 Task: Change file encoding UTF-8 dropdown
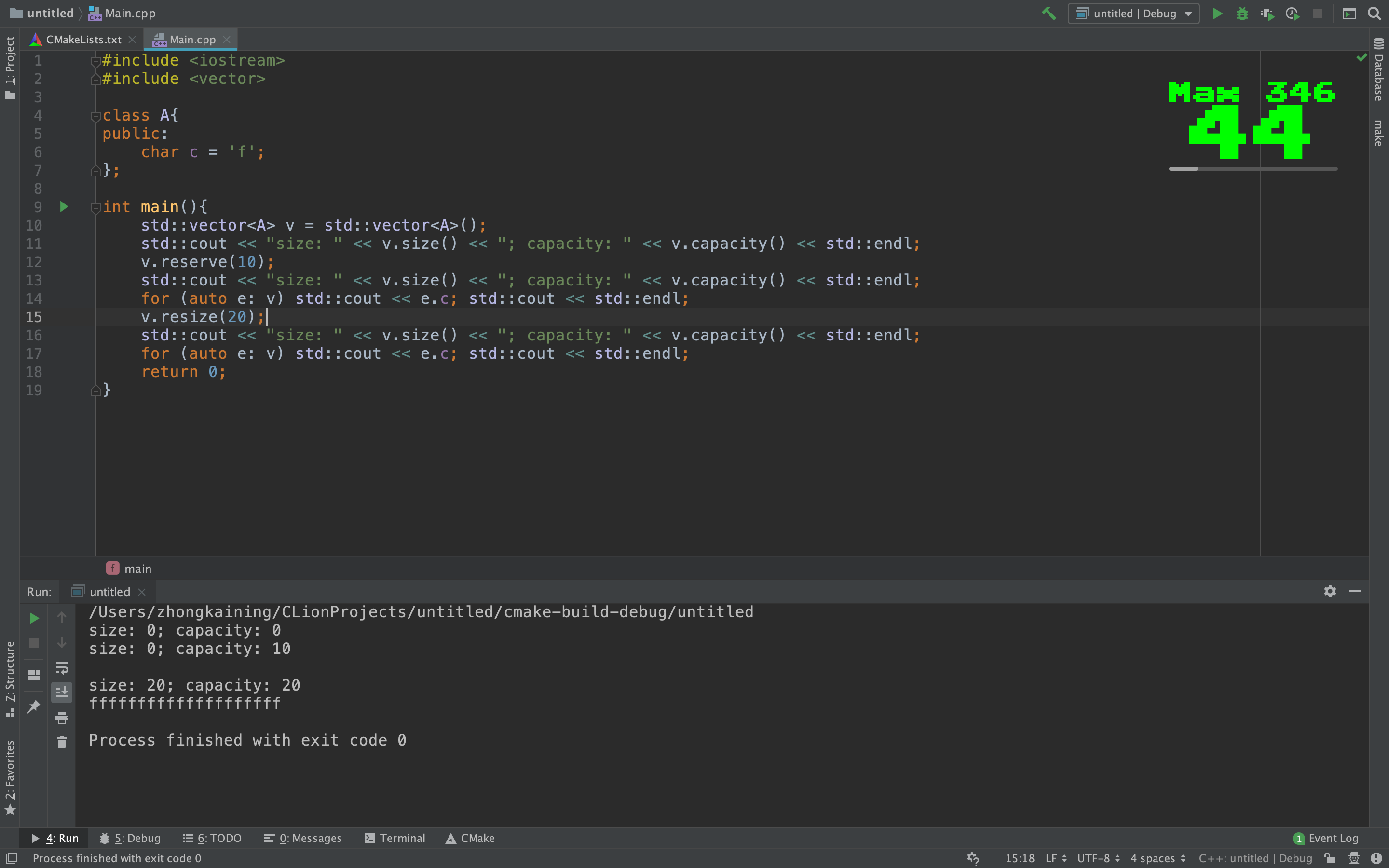[x=1098, y=858]
